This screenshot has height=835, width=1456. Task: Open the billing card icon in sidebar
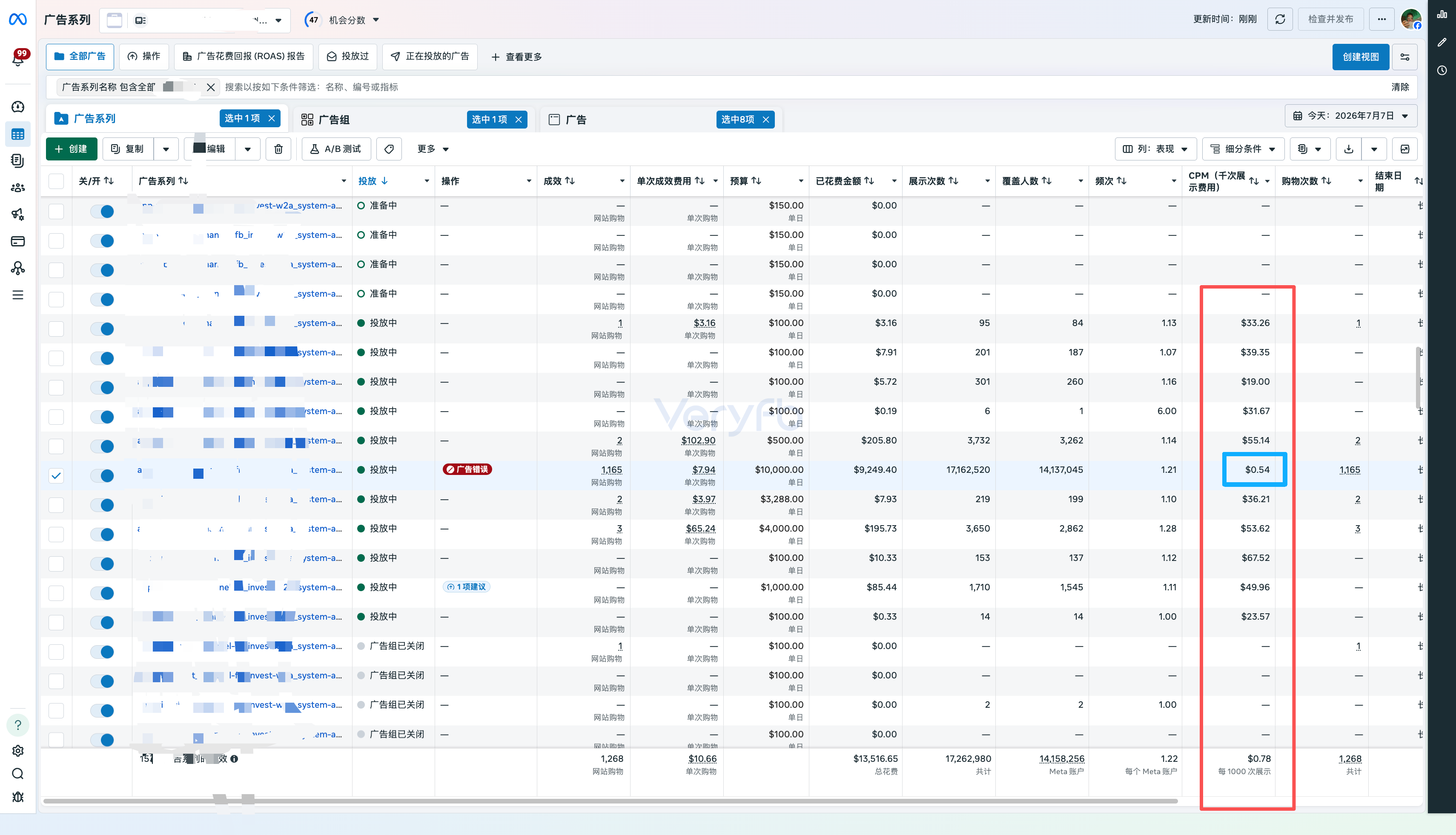[x=18, y=241]
